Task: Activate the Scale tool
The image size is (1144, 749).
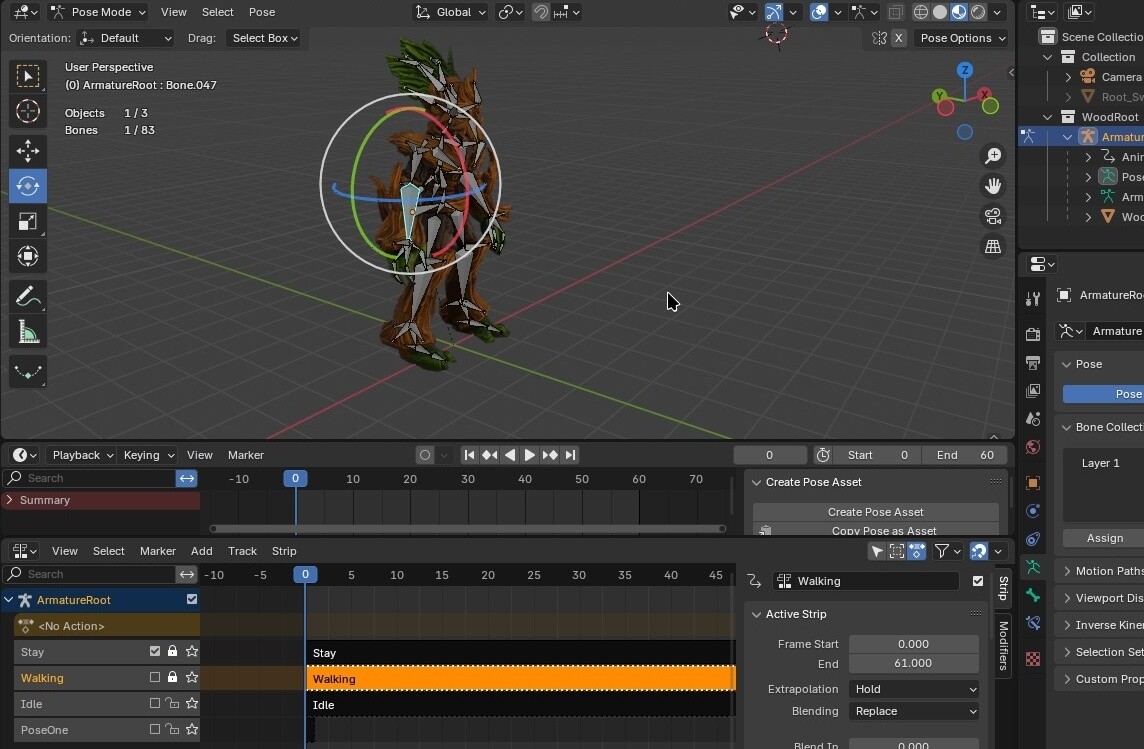Action: 28,221
